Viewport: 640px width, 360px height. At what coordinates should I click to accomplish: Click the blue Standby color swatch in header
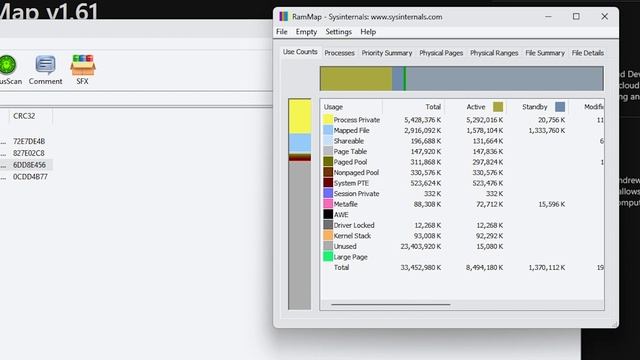560,107
